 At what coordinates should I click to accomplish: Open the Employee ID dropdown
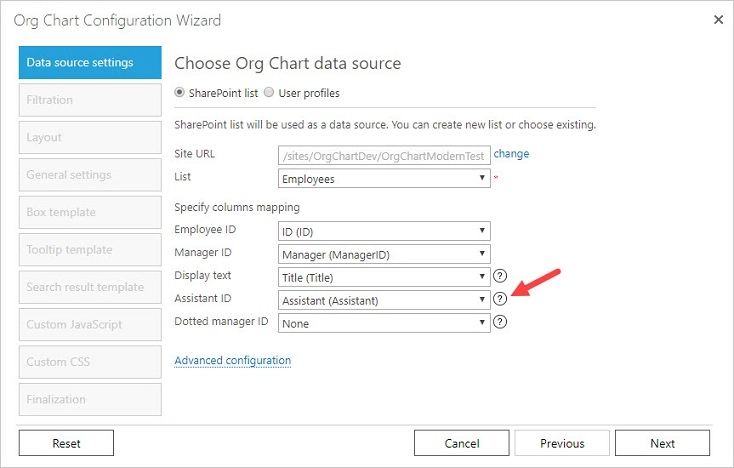(x=384, y=231)
